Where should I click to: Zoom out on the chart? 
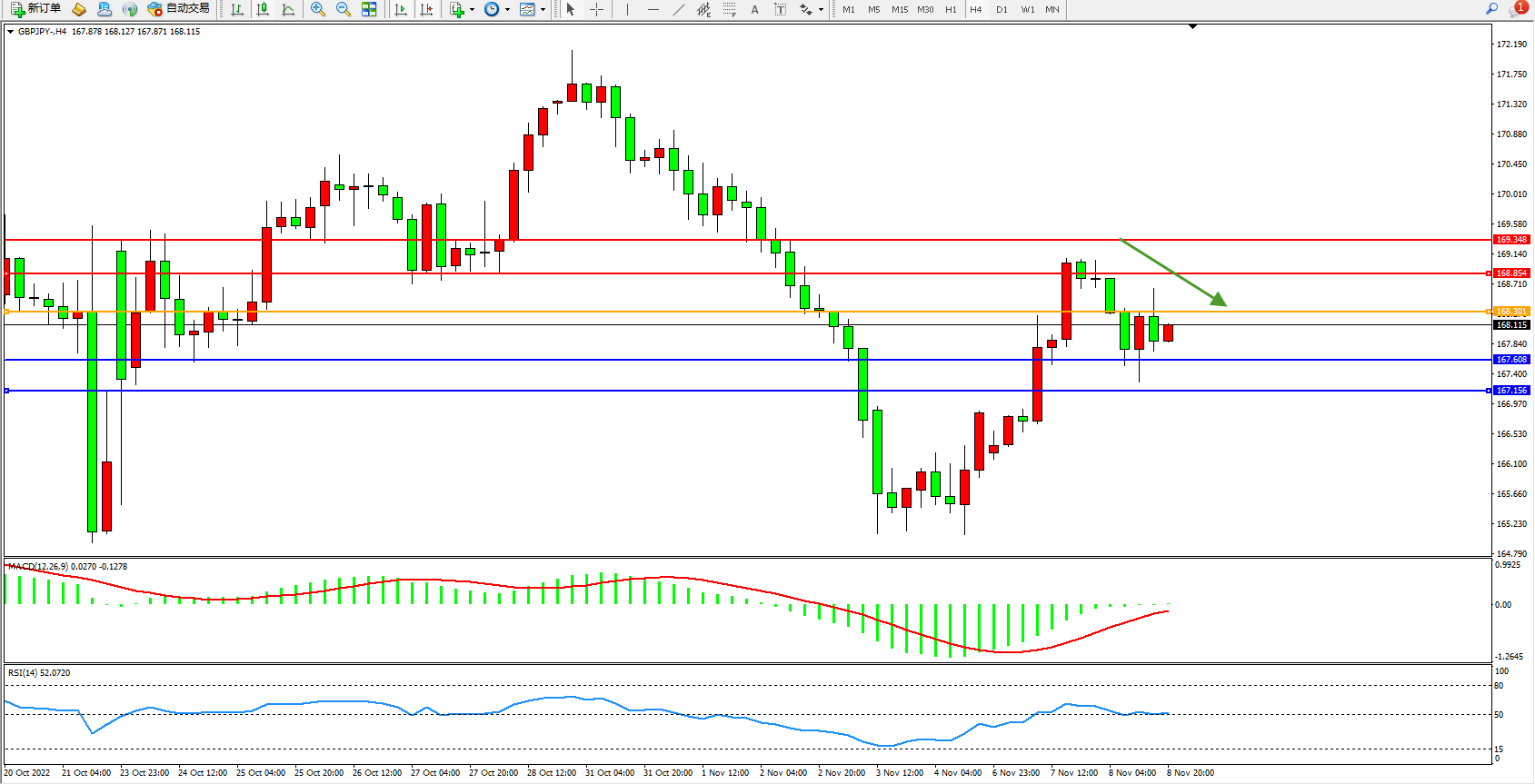pyautogui.click(x=344, y=9)
